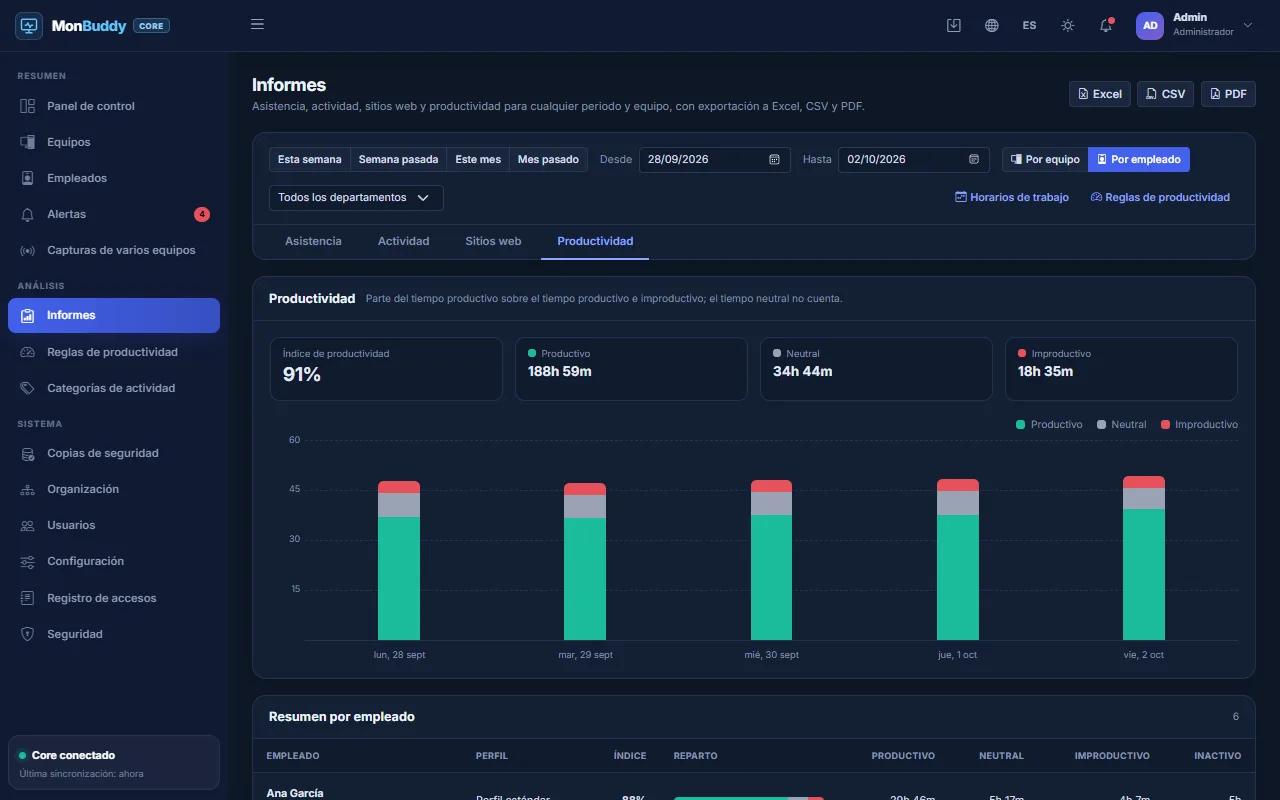
Task: Toggle Neutral series in chart legend
Action: pyautogui.click(x=1122, y=425)
